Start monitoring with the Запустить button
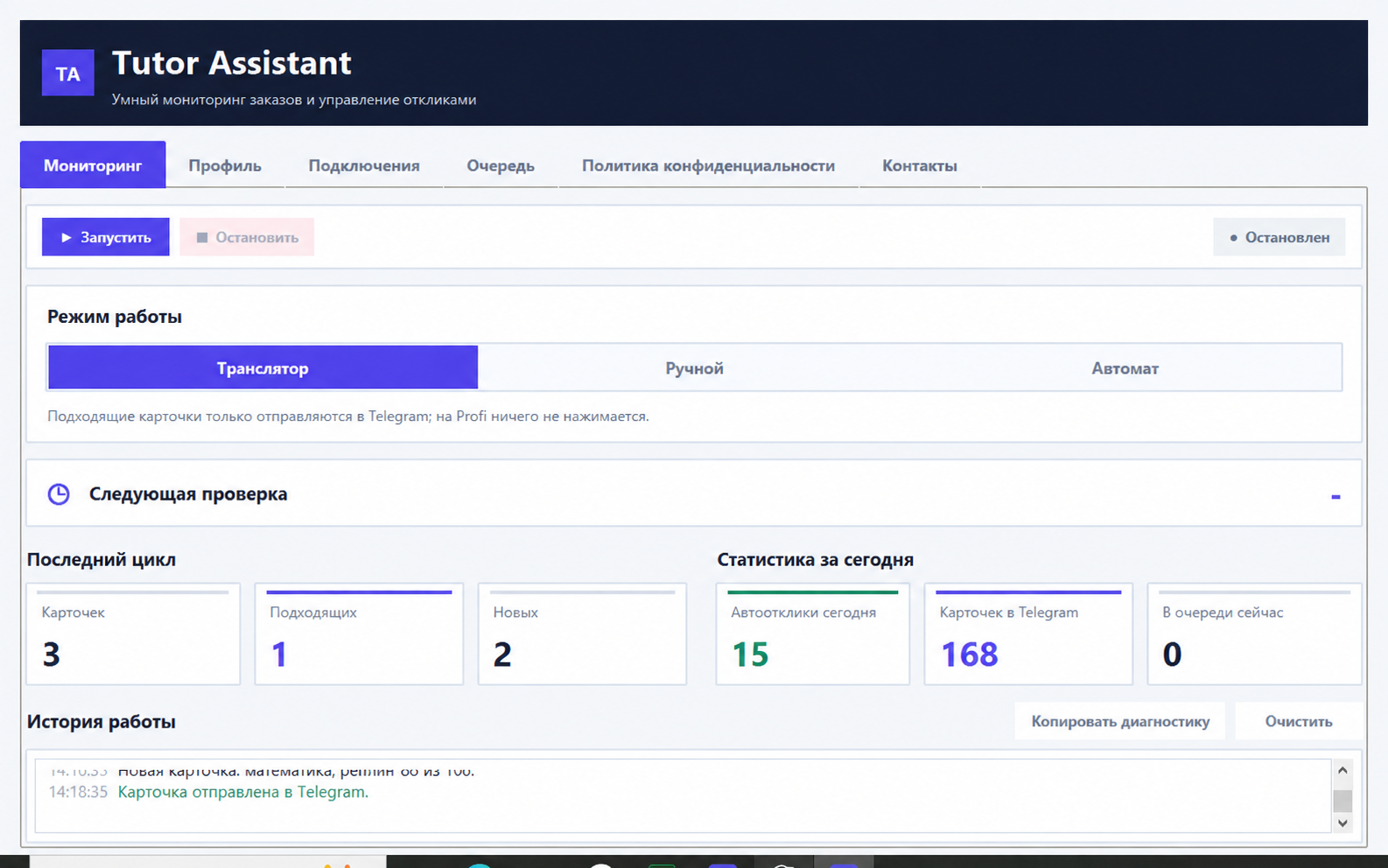Viewport: 1388px width, 868px height. tap(106, 237)
